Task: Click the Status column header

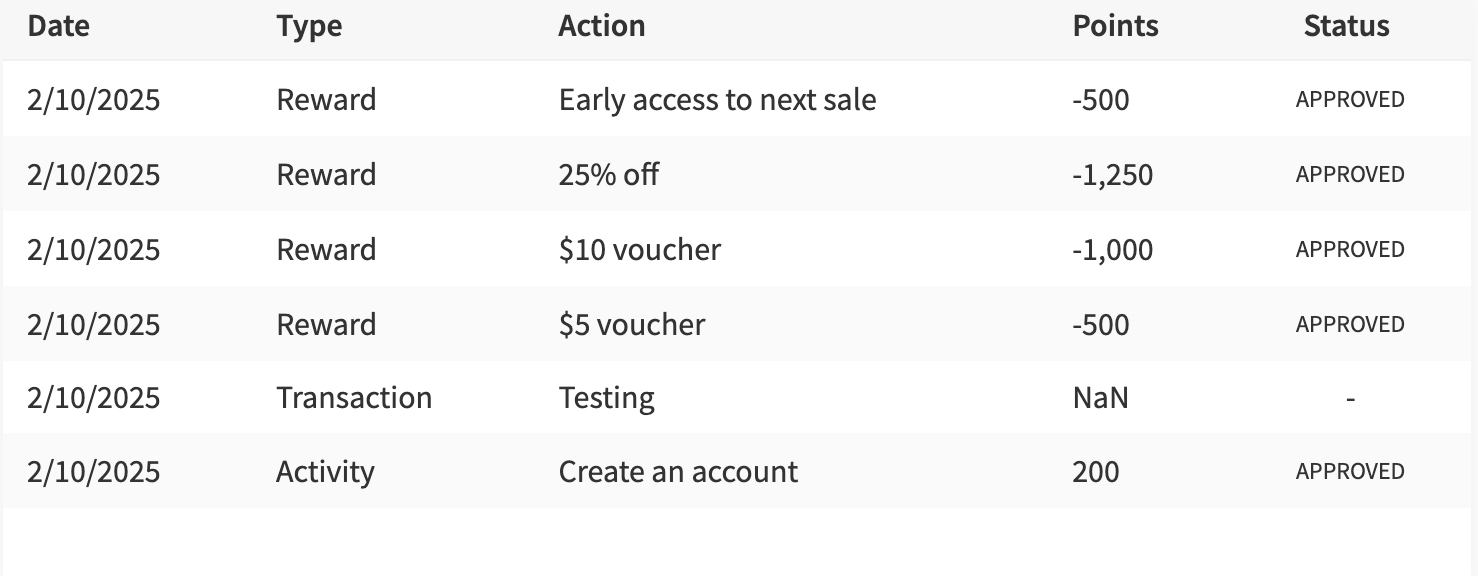Action: pos(1346,26)
